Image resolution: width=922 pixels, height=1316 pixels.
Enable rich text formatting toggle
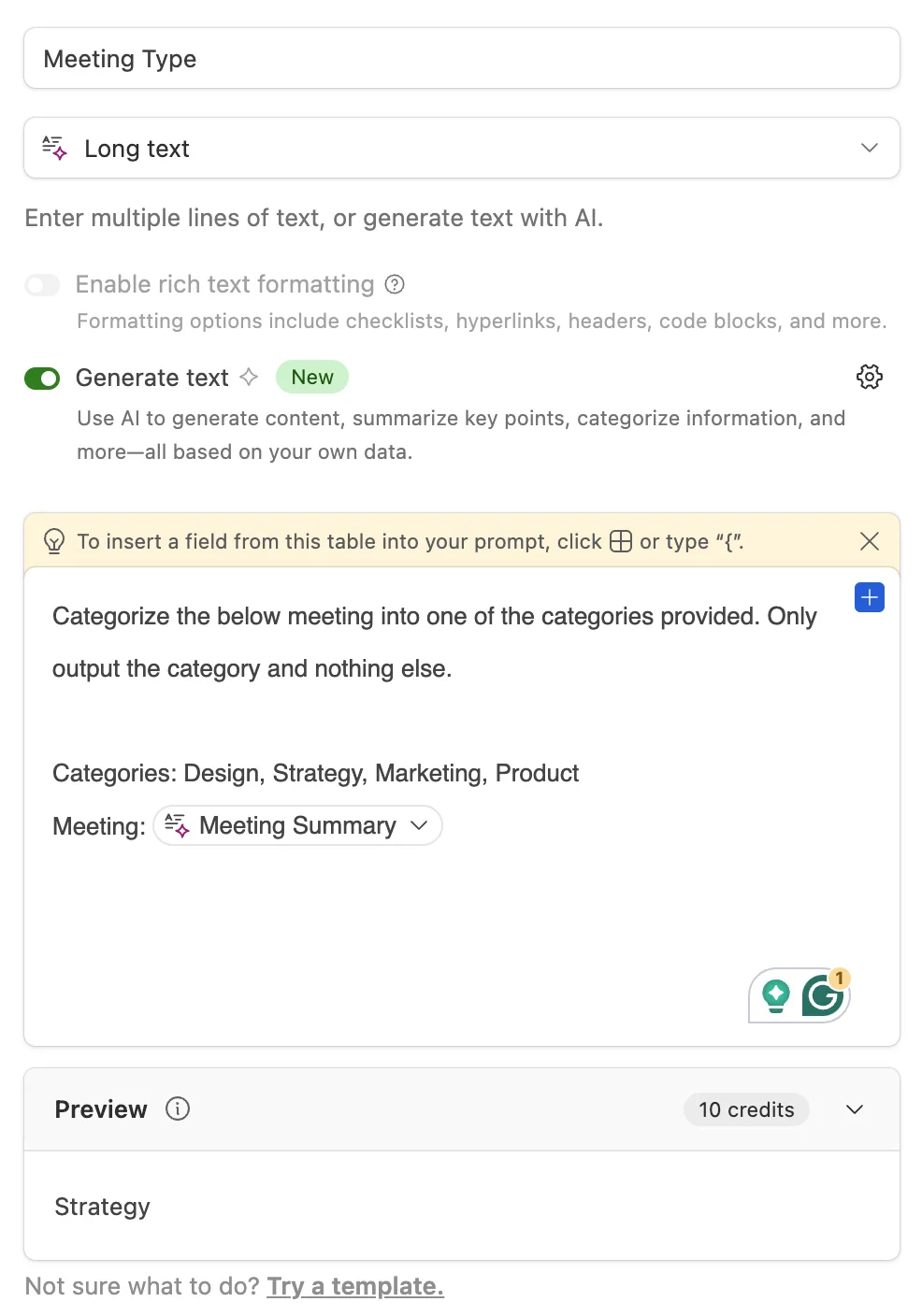pyautogui.click(x=42, y=284)
